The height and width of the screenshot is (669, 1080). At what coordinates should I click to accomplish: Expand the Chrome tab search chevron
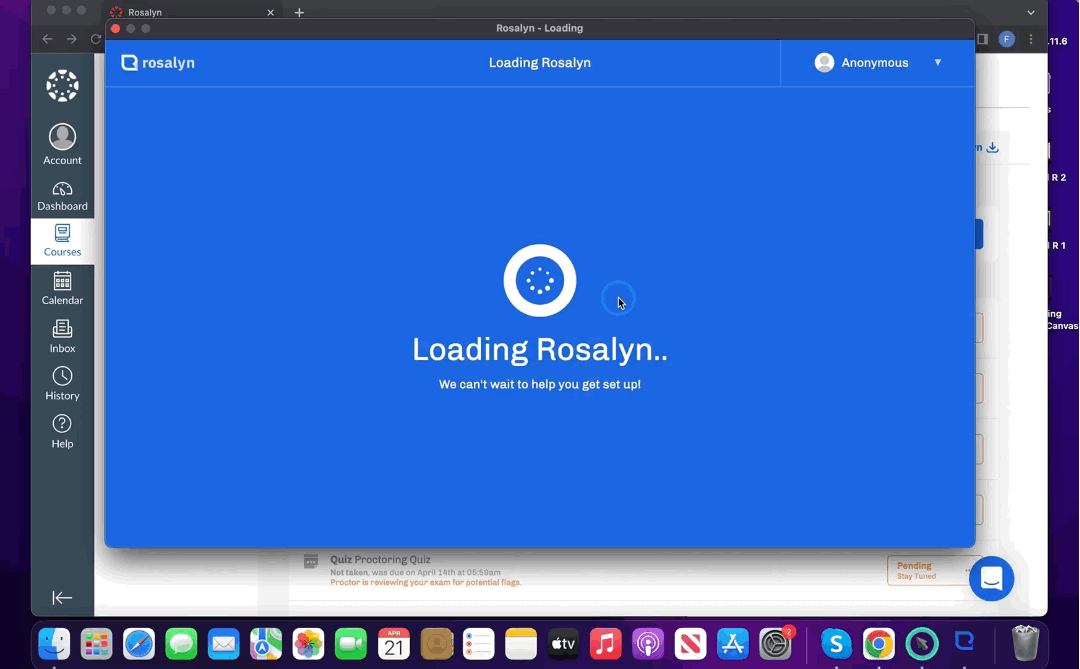(1030, 12)
